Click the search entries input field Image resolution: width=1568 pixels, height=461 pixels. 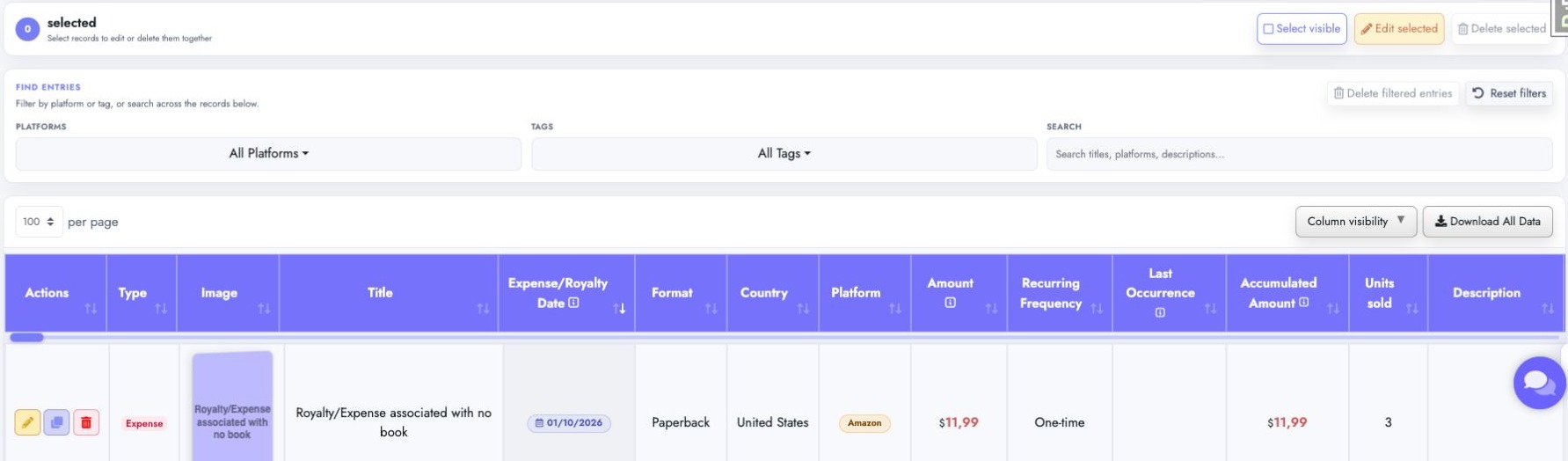click(x=1300, y=154)
